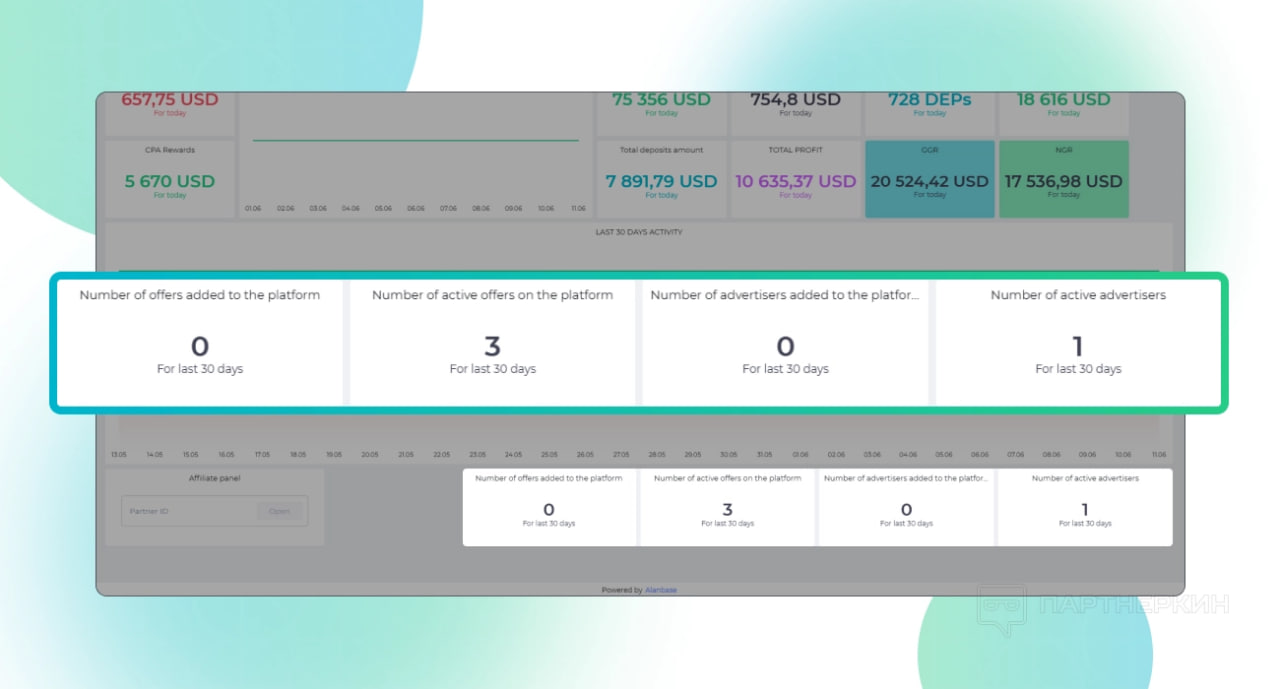The height and width of the screenshot is (689, 1280).
Task: Select enlarged 'Number of offers added' card
Action: click(200, 343)
